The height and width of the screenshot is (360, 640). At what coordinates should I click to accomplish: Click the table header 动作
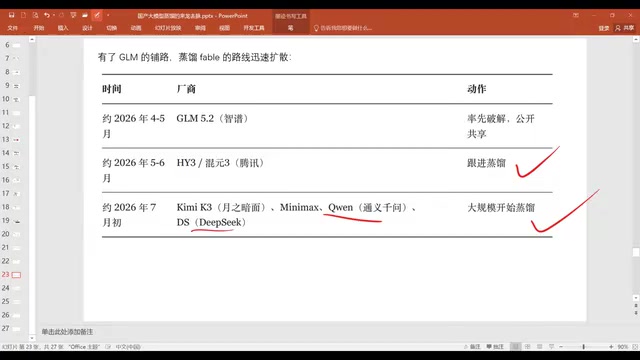click(x=476, y=89)
